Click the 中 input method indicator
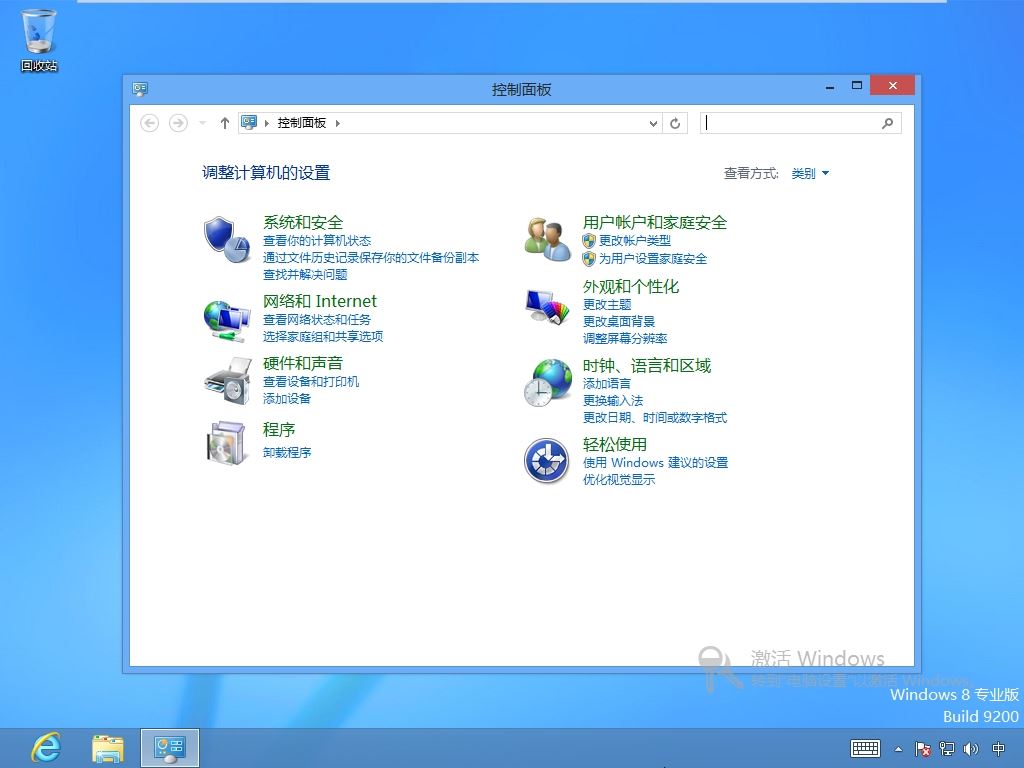This screenshot has width=1024, height=768. coord(999,749)
